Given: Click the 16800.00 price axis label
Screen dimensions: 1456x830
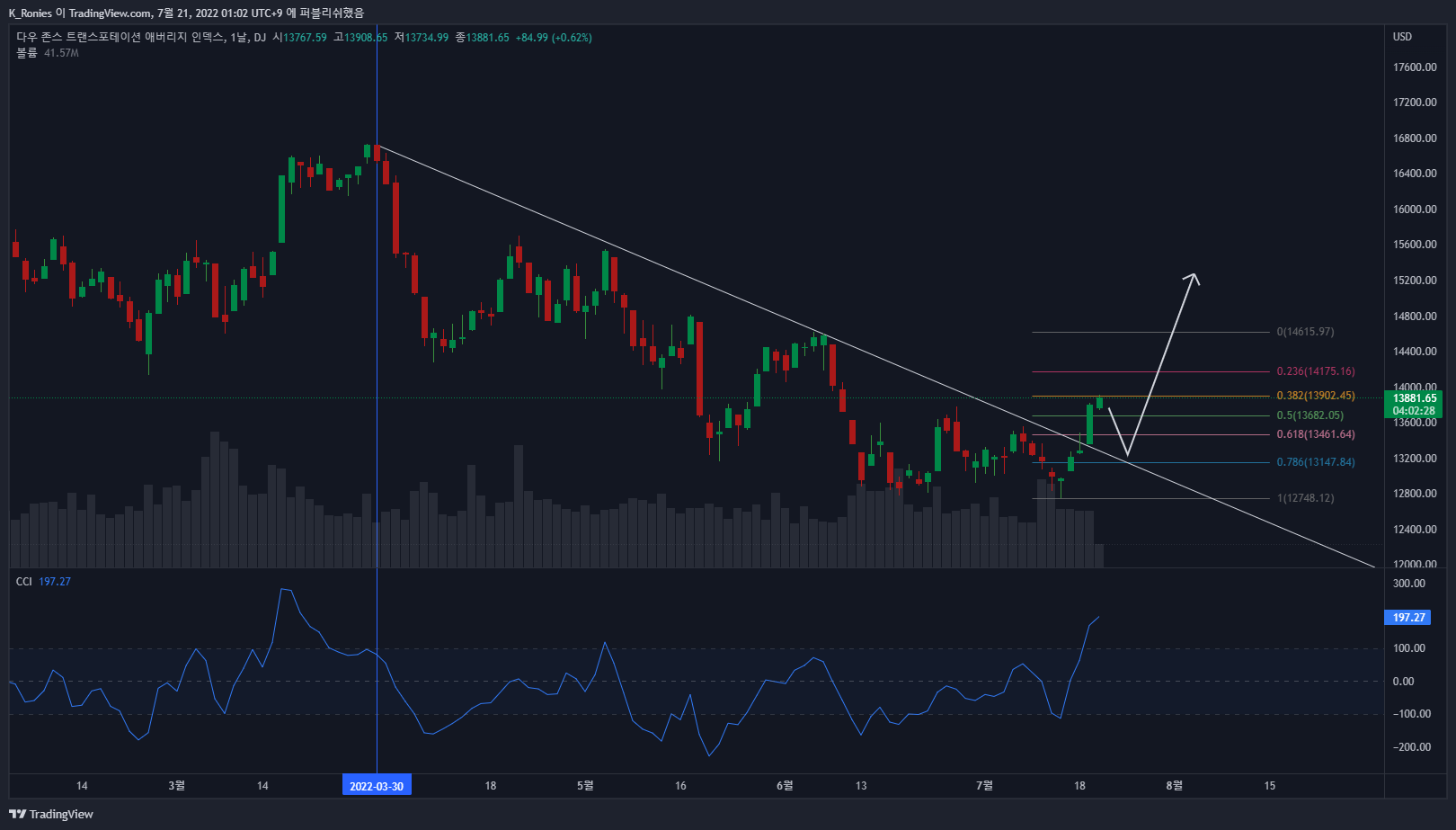Looking at the screenshot, I should [1415, 138].
